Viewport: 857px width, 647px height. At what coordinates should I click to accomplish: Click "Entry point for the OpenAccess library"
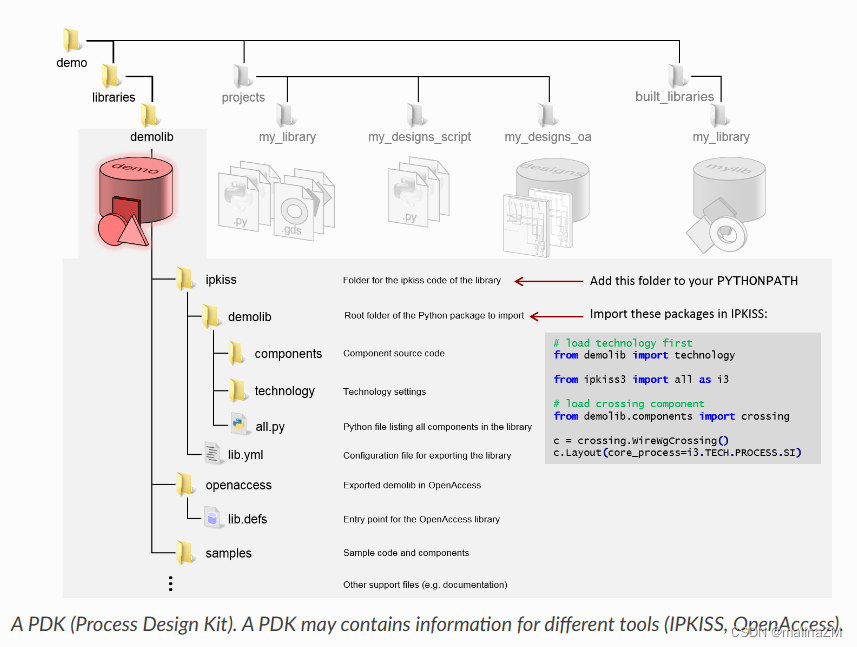(421, 519)
